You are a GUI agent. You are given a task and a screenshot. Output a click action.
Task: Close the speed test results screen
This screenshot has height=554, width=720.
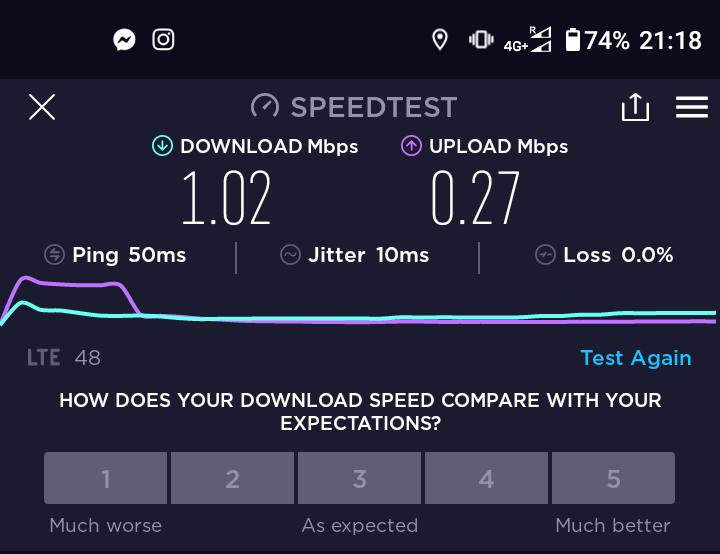coord(42,107)
